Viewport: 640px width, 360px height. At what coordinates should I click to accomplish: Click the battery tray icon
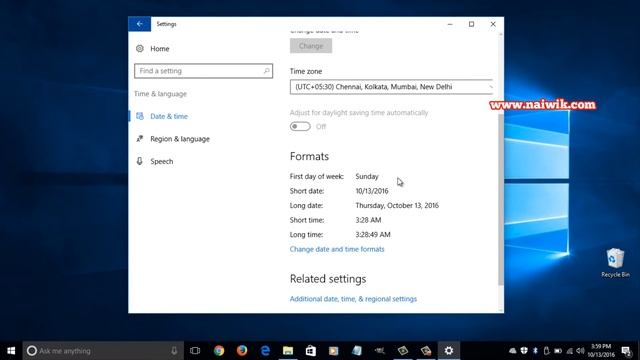[558, 351]
